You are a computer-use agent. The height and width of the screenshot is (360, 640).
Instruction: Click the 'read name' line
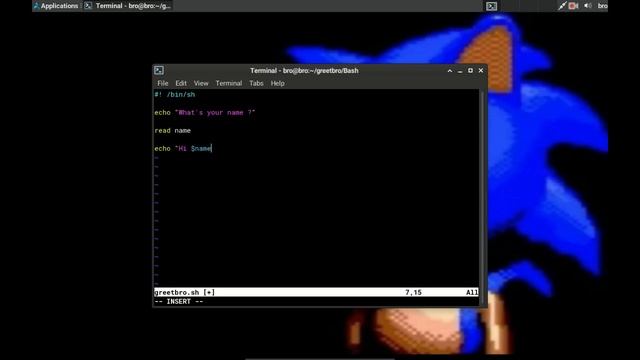[173, 131]
